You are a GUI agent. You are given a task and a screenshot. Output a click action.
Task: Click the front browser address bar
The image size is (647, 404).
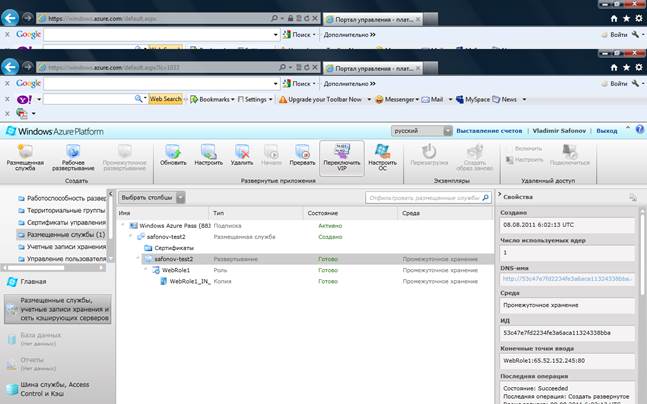coord(157,67)
